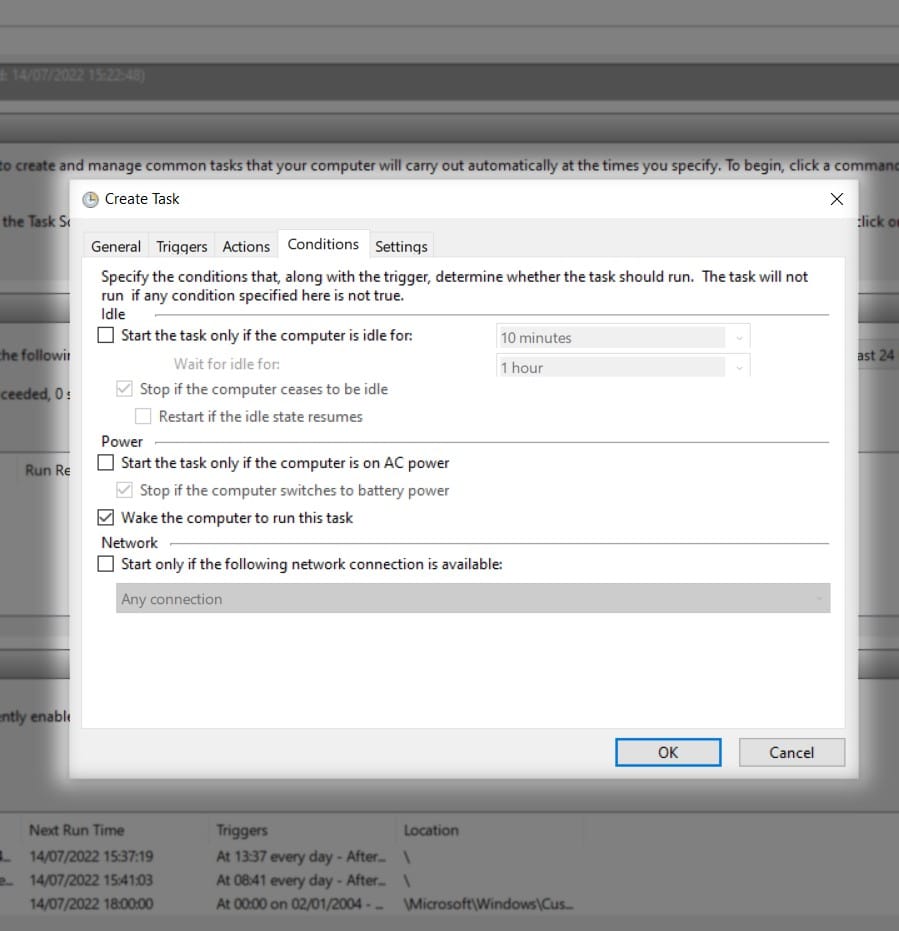Confirm the task with OK
This screenshot has width=899, height=931.
668,752
